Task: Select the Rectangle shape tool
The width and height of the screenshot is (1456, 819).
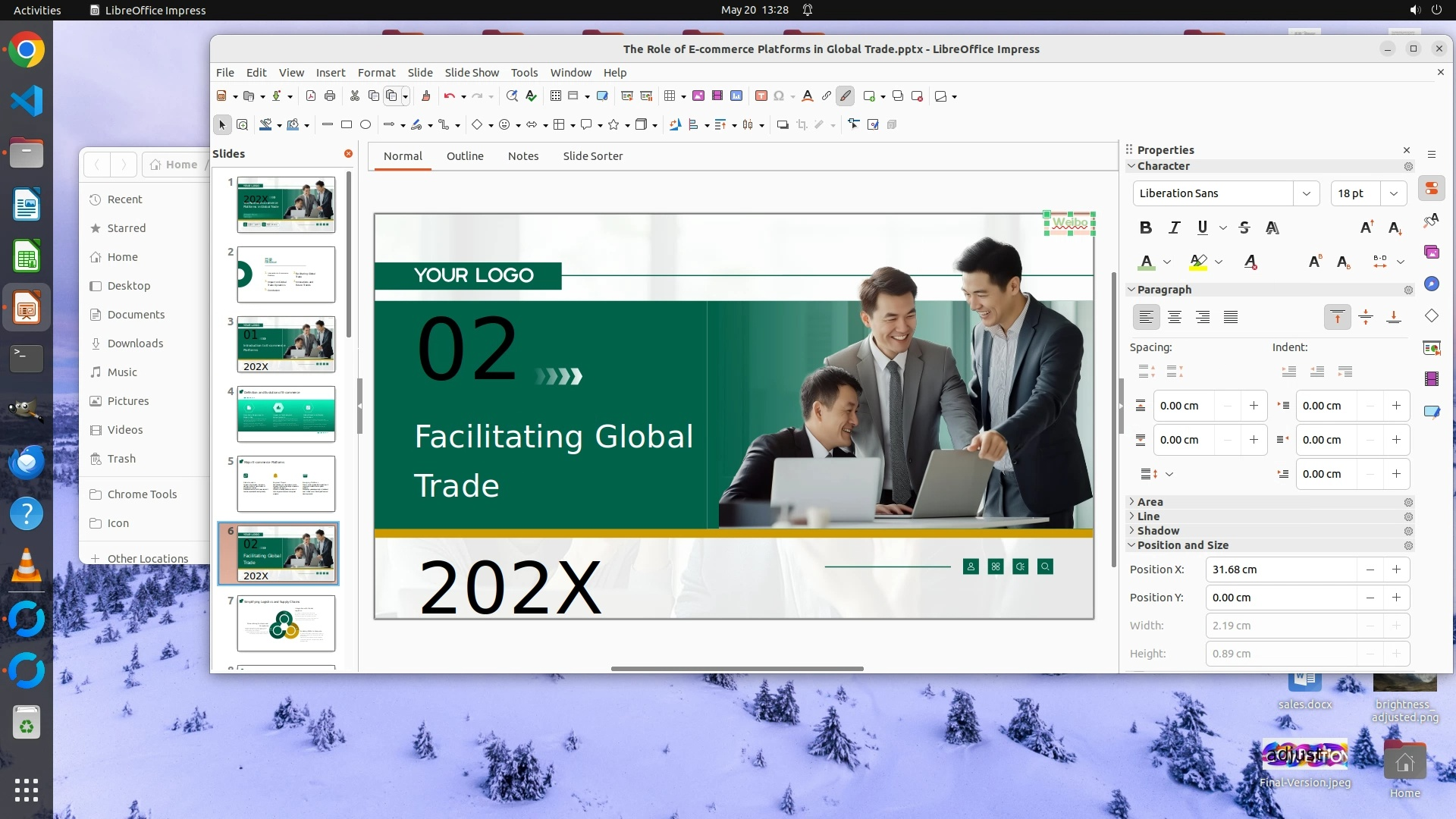Action: click(347, 124)
